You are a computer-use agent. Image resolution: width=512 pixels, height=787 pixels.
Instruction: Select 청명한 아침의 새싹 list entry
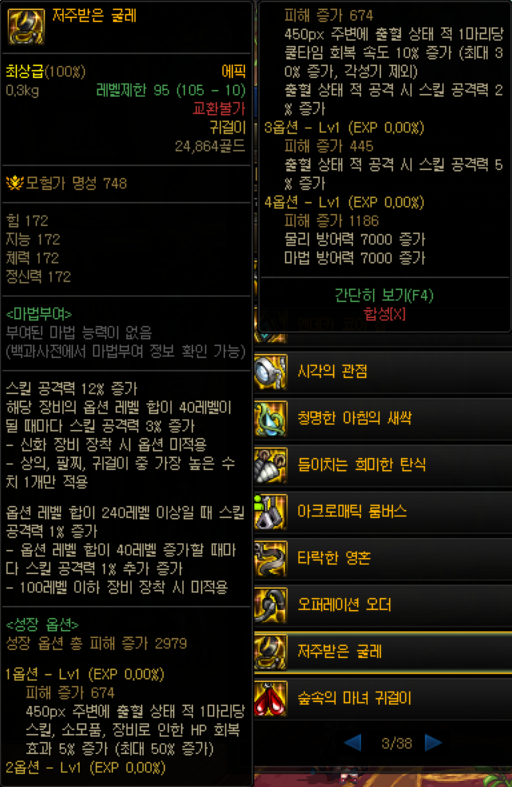coord(383,419)
